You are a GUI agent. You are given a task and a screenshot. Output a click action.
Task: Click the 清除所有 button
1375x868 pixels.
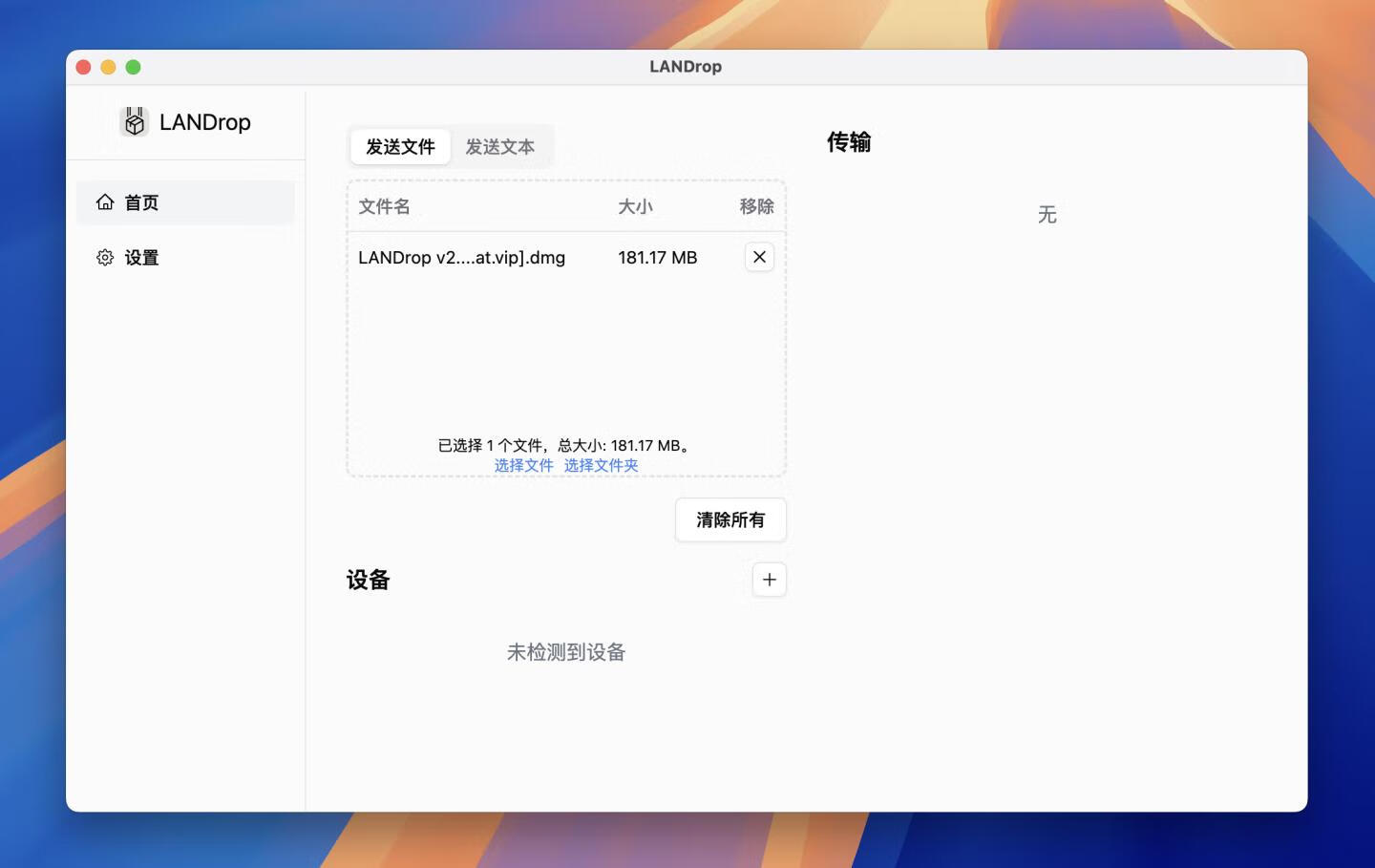coord(730,520)
